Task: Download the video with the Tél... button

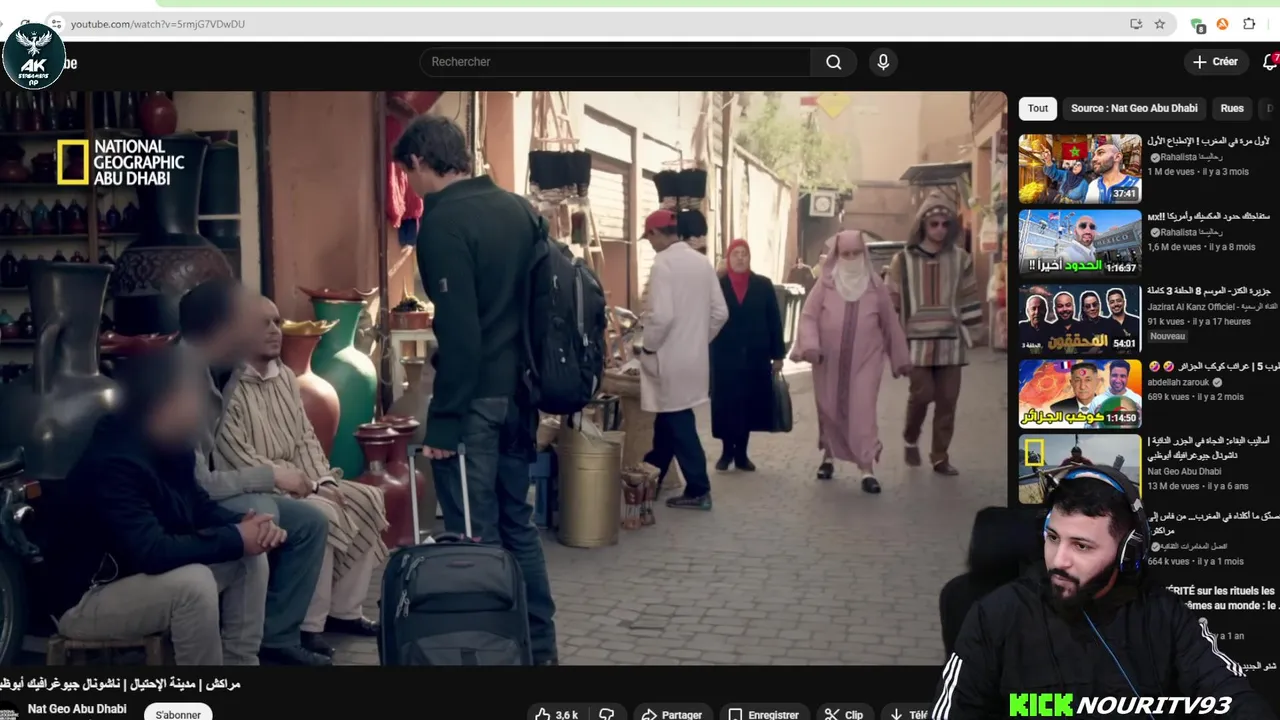Action: [x=908, y=714]
